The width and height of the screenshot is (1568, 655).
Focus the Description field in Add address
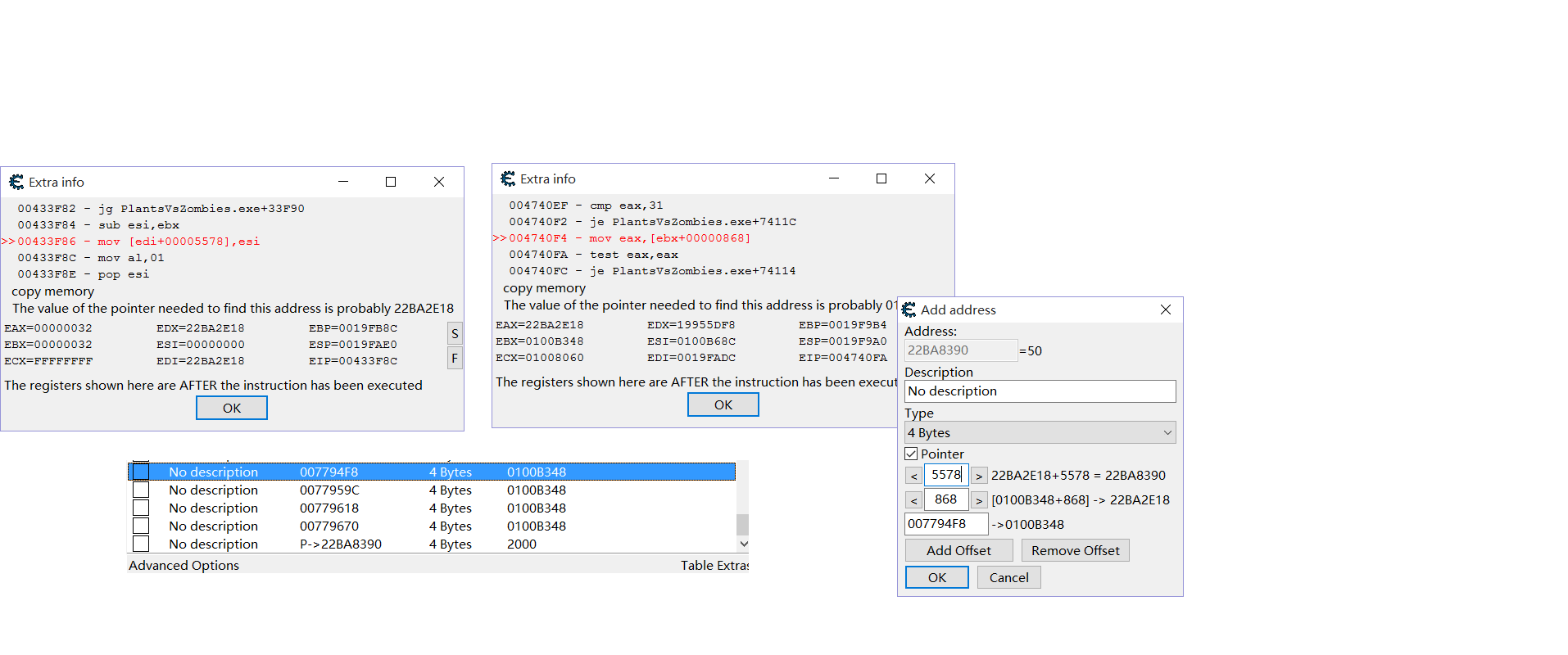coord(1040,391)
